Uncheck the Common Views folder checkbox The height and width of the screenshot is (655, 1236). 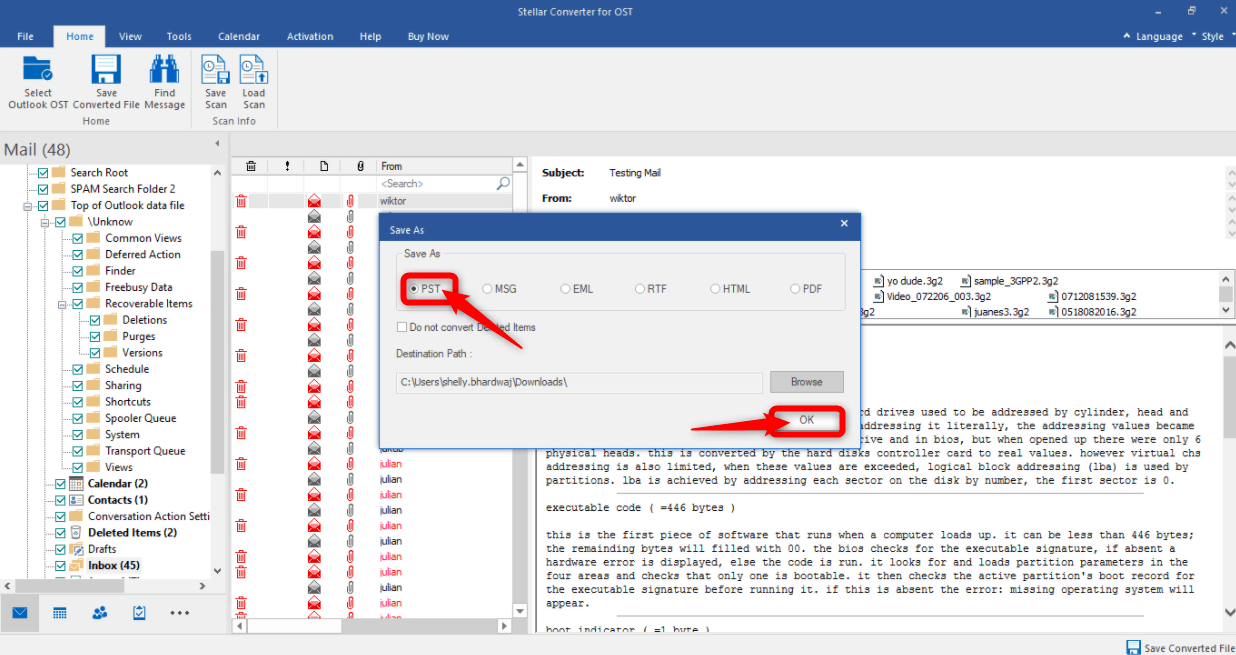(76, 238)
